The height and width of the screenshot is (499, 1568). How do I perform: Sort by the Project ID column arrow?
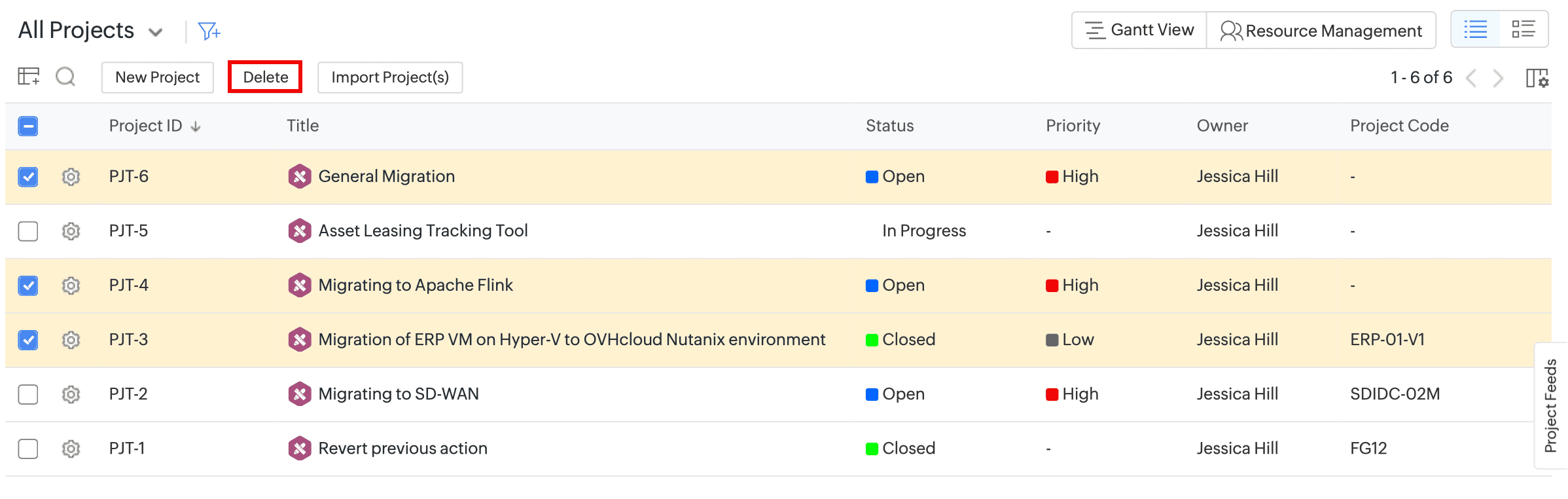click(x=196, y=127)
